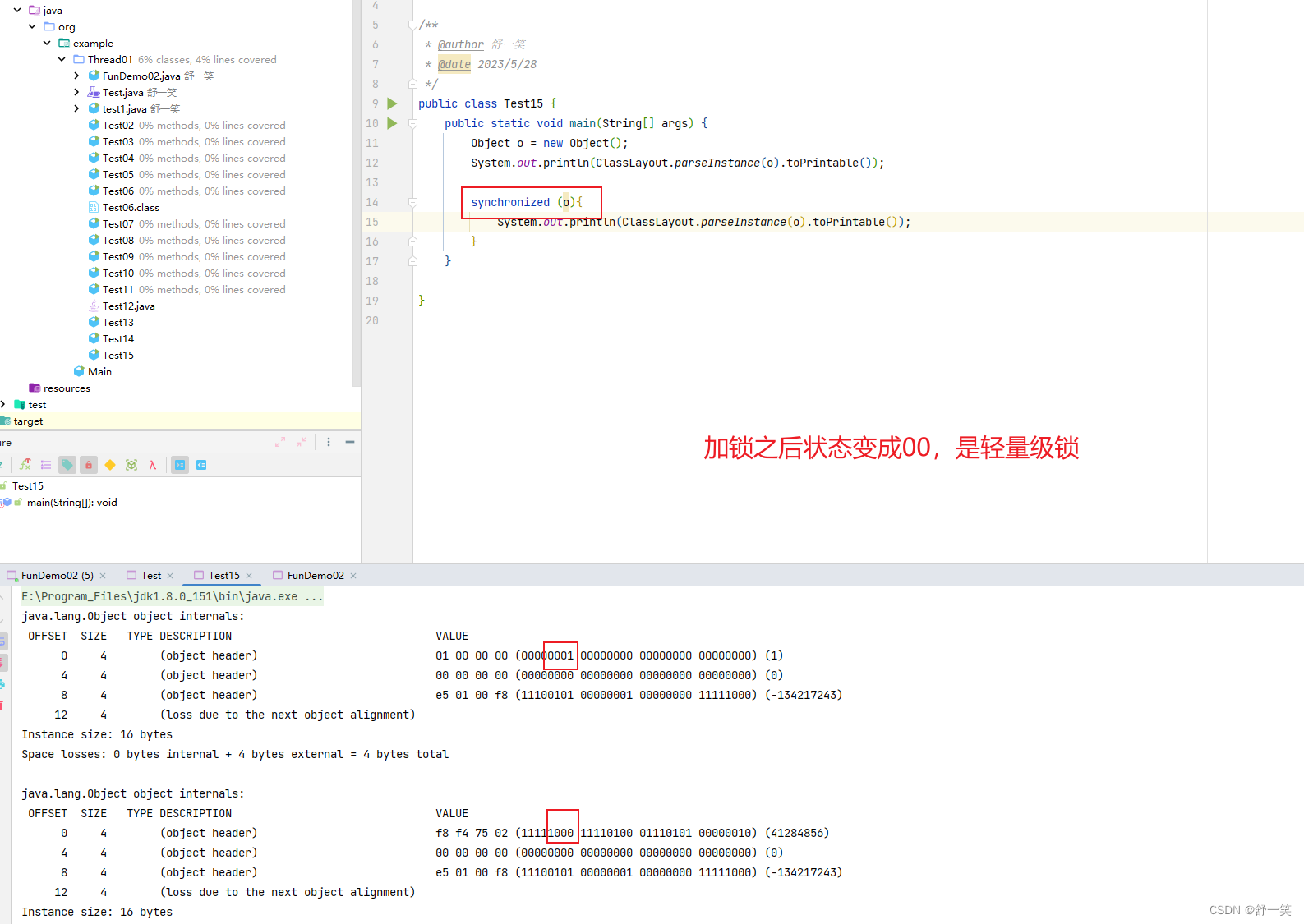Screen dimensions: 1304x924
Task: Click the Thread01 folder icon
Action: point(79,59)
